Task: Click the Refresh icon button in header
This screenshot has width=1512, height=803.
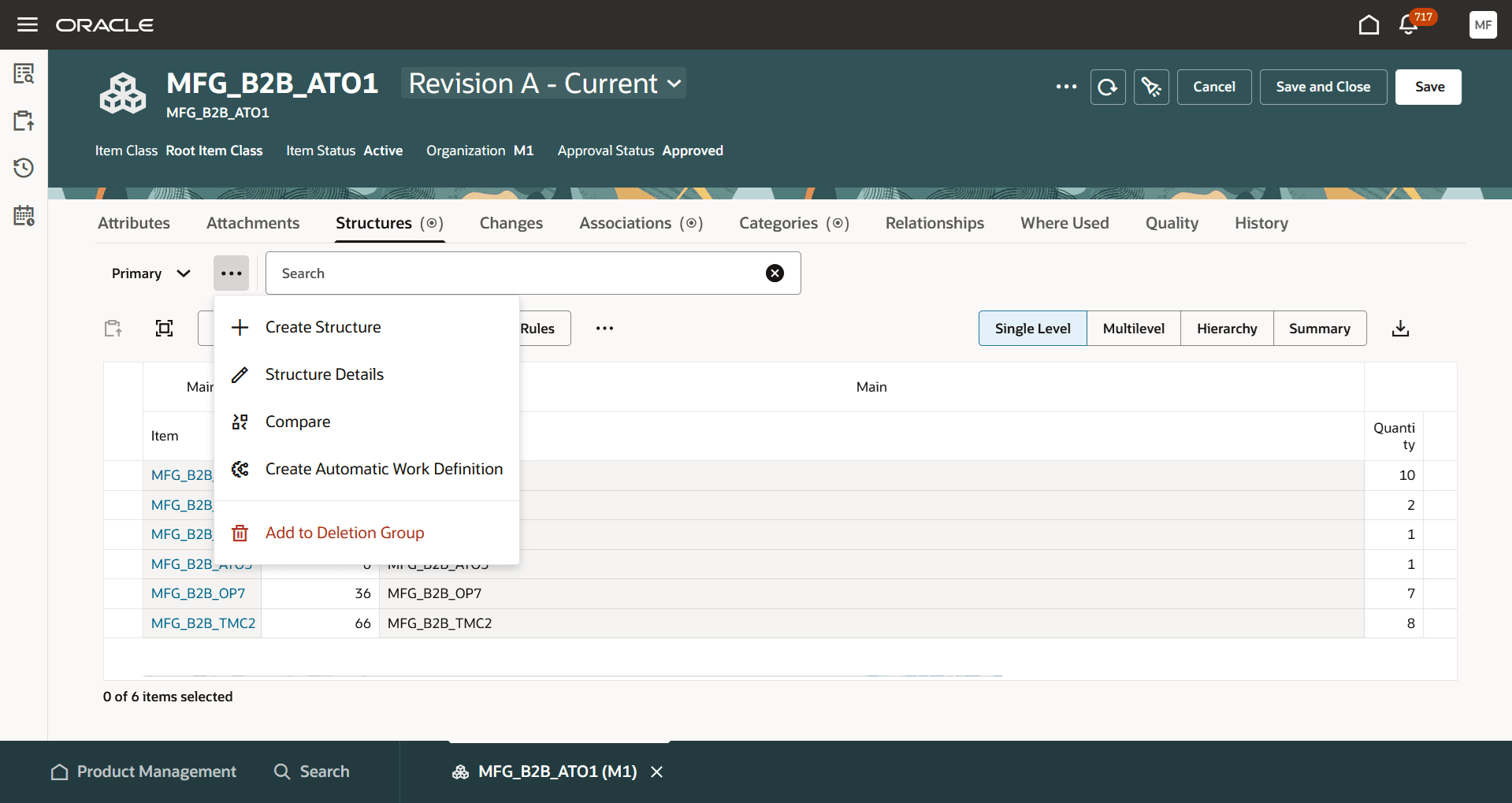Action: [1108, 87]
